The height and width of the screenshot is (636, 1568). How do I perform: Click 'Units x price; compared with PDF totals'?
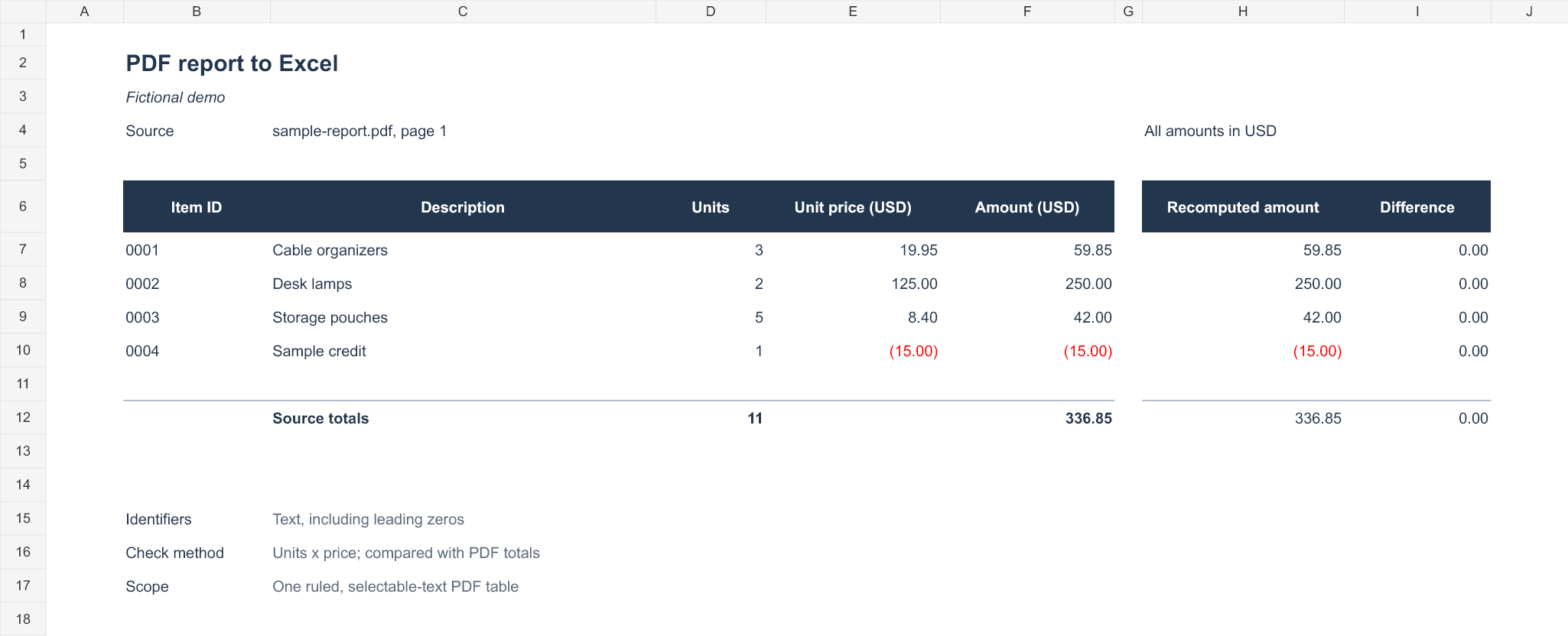(406, 553)
